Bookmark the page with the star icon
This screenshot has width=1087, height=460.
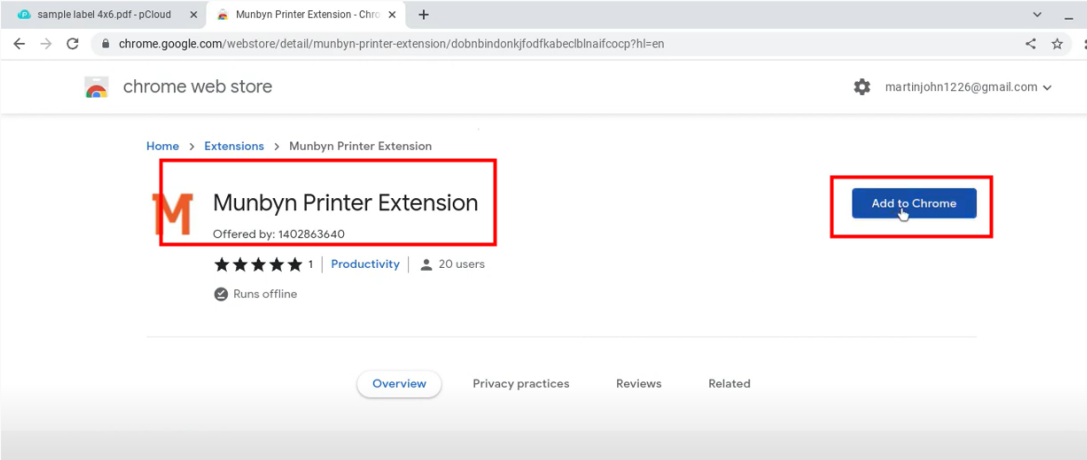tap(1057, 44)
